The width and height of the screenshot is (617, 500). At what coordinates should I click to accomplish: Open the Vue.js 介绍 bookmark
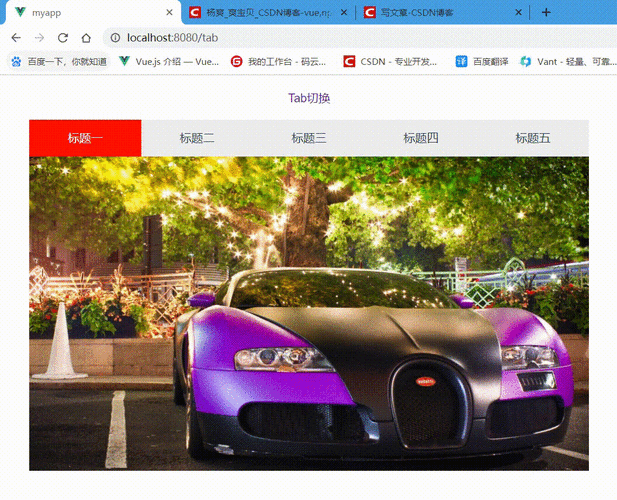click(x=169, y=61)
